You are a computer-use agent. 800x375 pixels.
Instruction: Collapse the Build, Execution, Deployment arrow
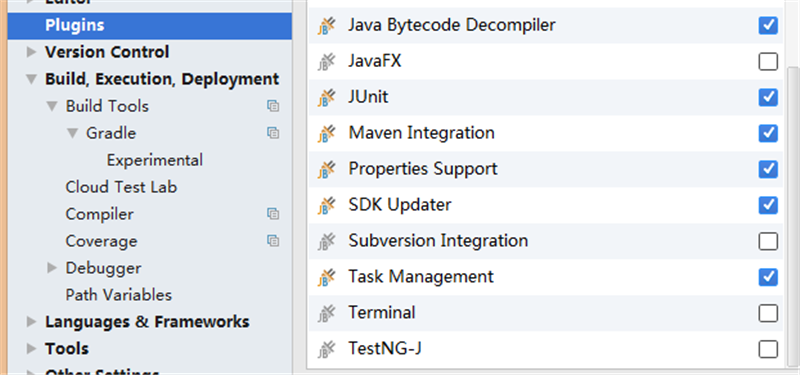[32, 80]
